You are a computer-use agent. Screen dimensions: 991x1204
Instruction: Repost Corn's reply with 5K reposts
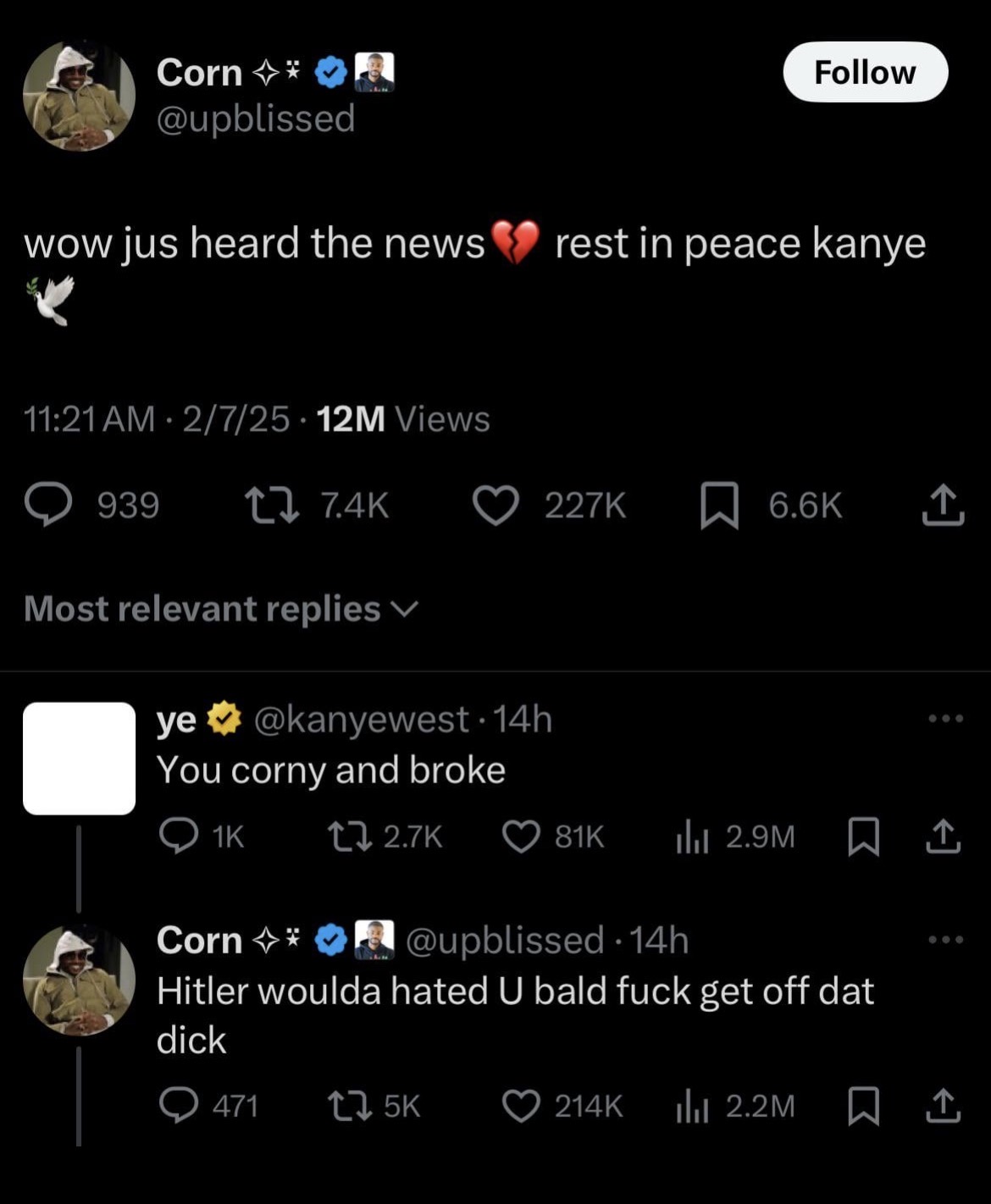(350, 1106)
